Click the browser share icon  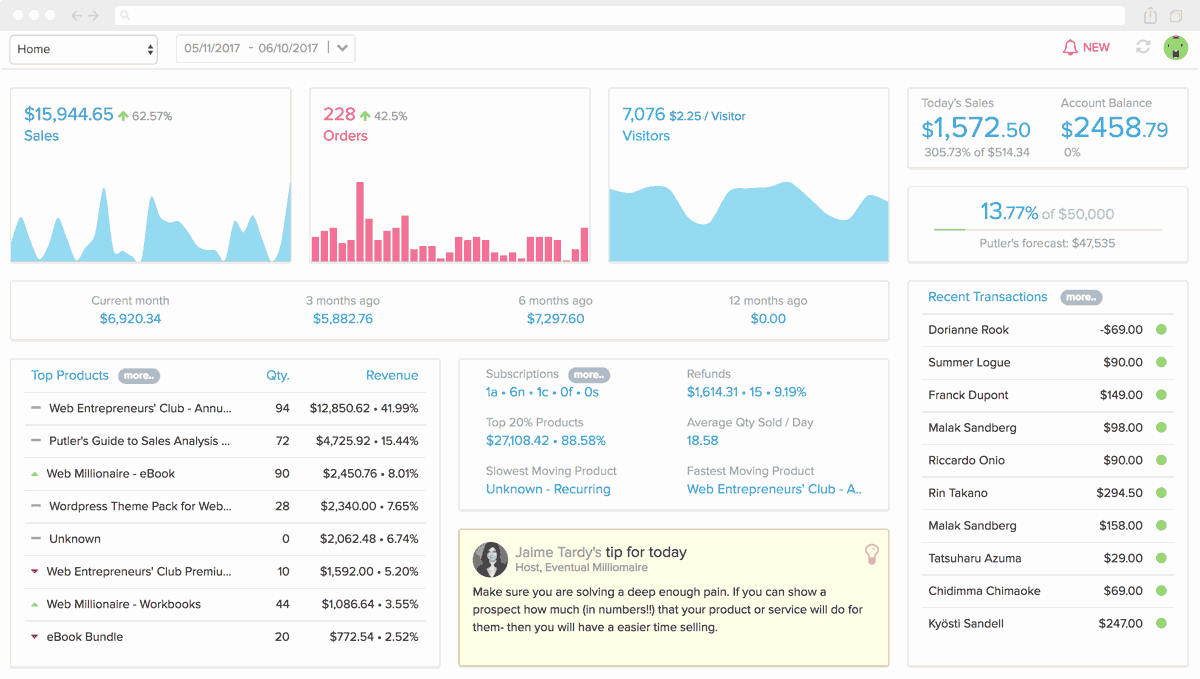[x=1150, y=16]
